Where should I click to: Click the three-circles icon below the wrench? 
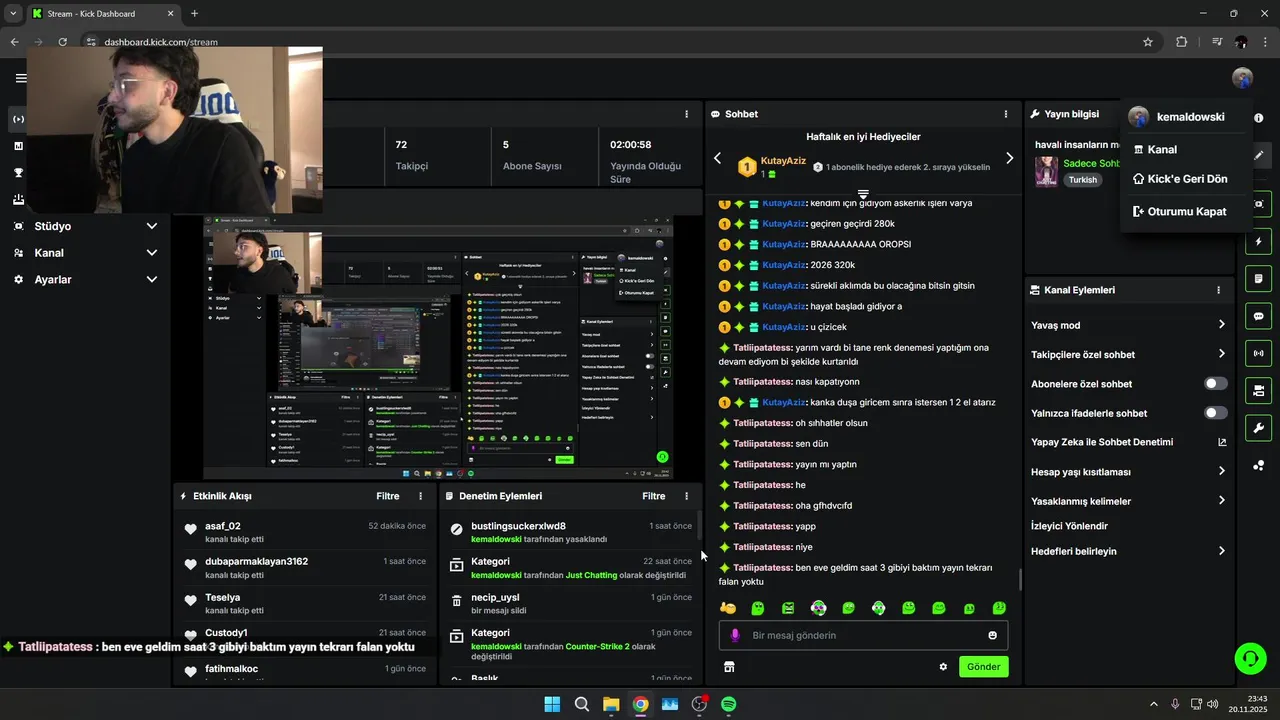tap(1259, 465)
